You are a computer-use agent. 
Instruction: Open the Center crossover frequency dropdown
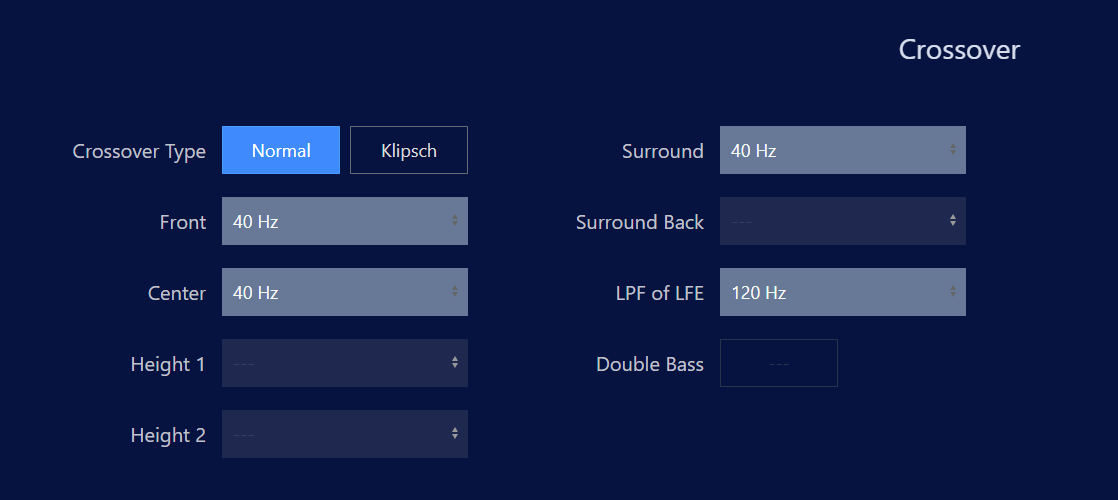(x=344, y=292)
